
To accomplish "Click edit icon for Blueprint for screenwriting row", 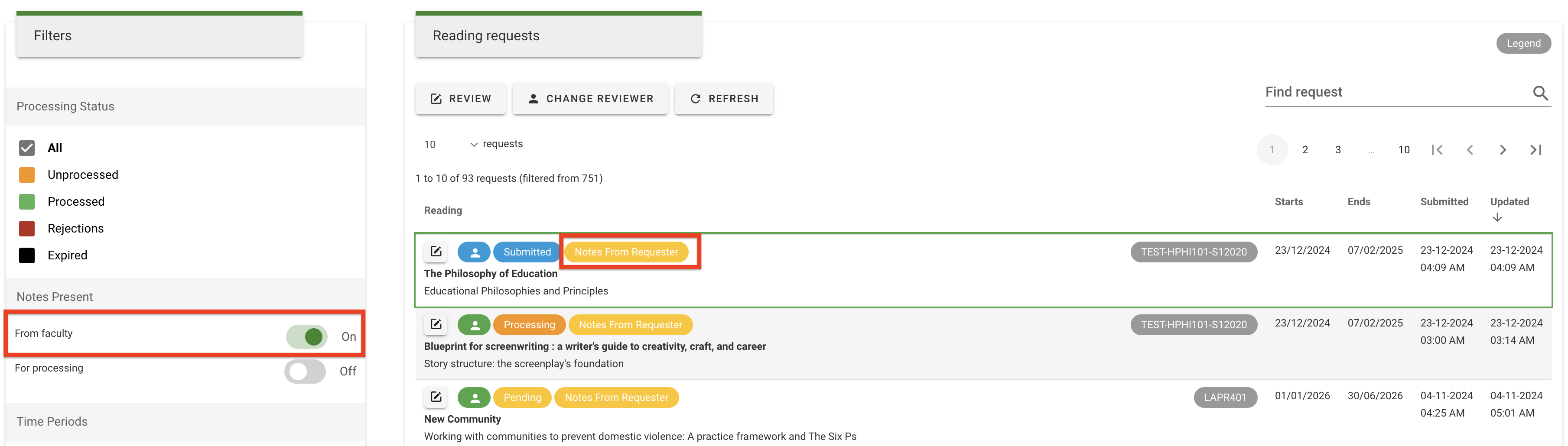I will (x=436, y=324).
